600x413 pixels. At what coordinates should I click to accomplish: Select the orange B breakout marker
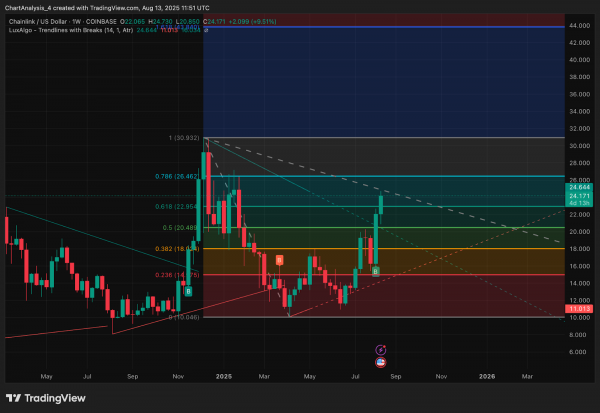point(279,260)
